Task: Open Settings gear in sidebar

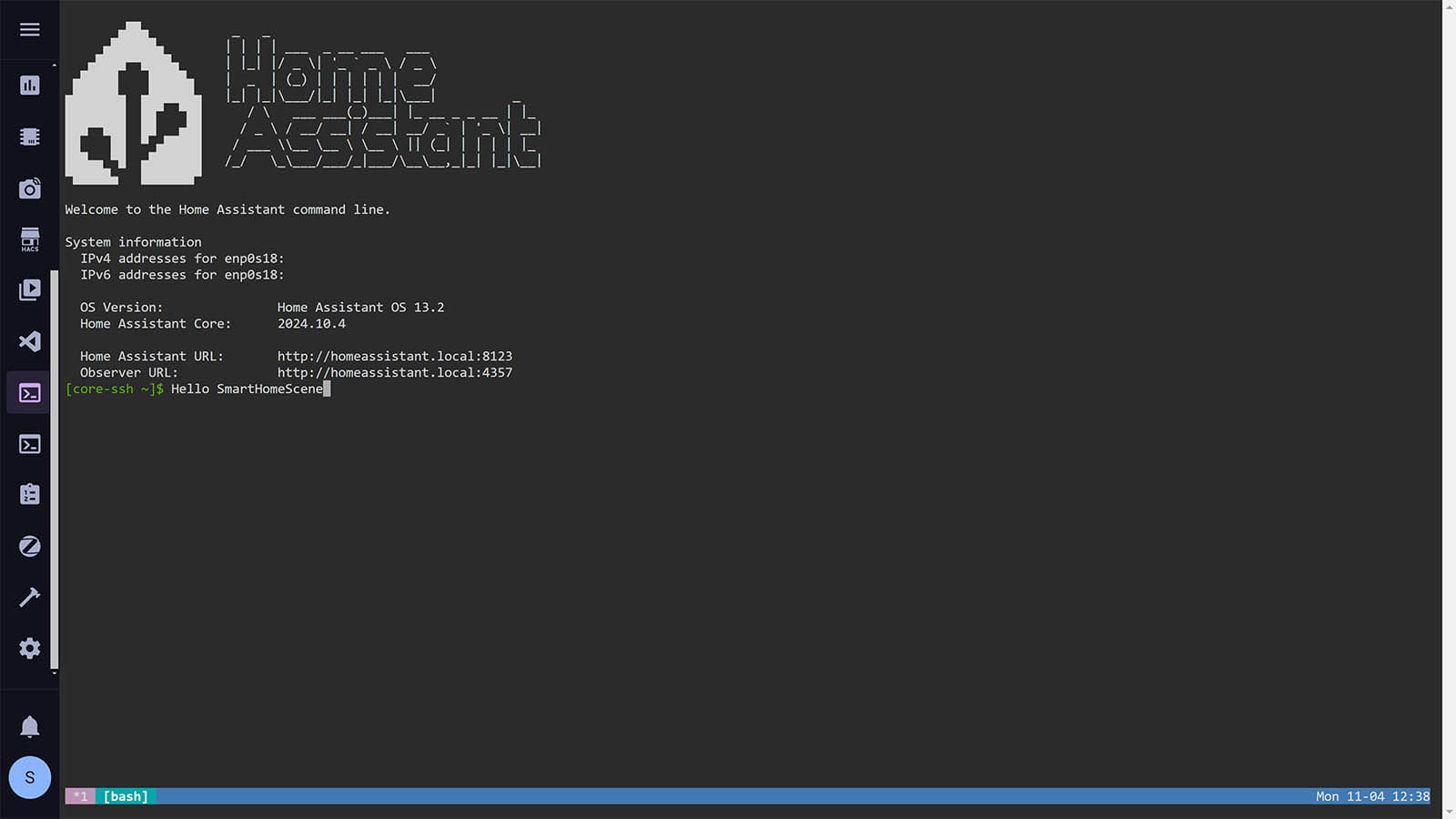Action: [30, 648]
